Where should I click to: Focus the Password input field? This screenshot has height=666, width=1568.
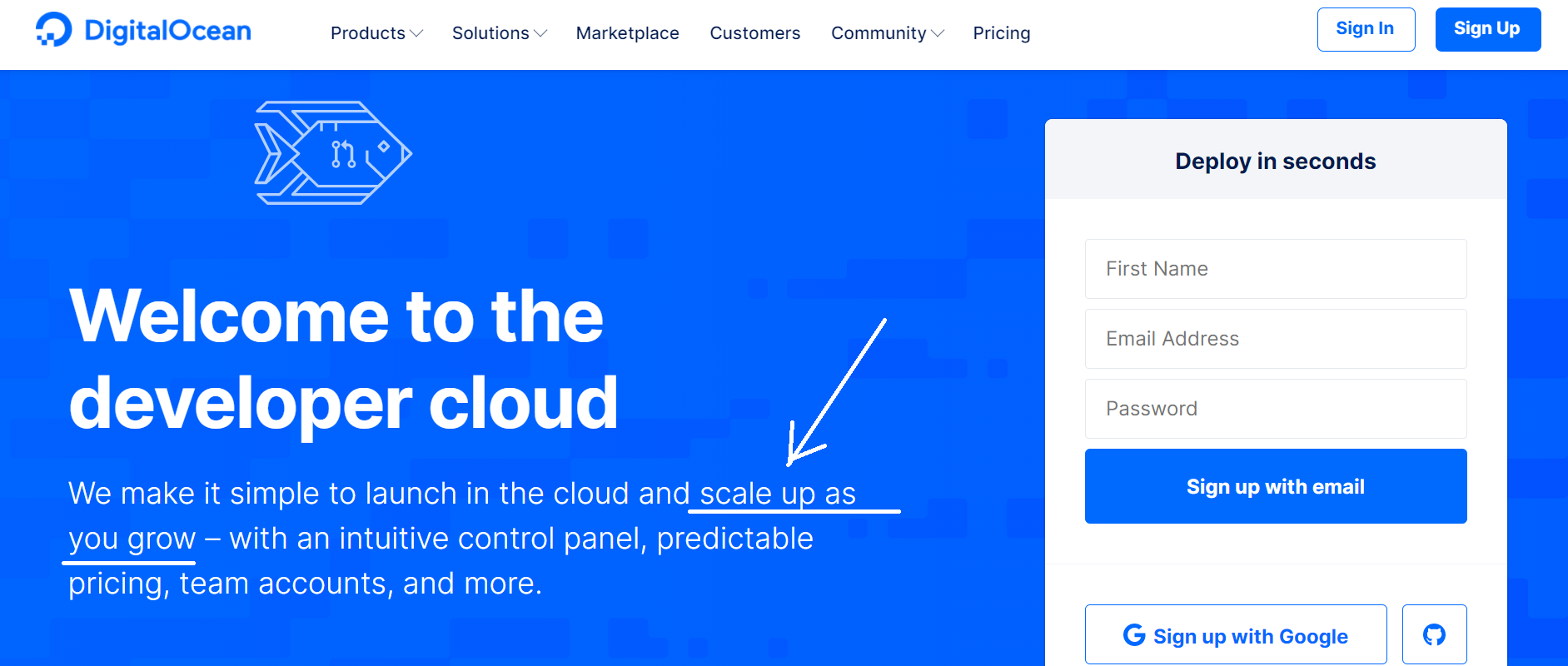1276,409
